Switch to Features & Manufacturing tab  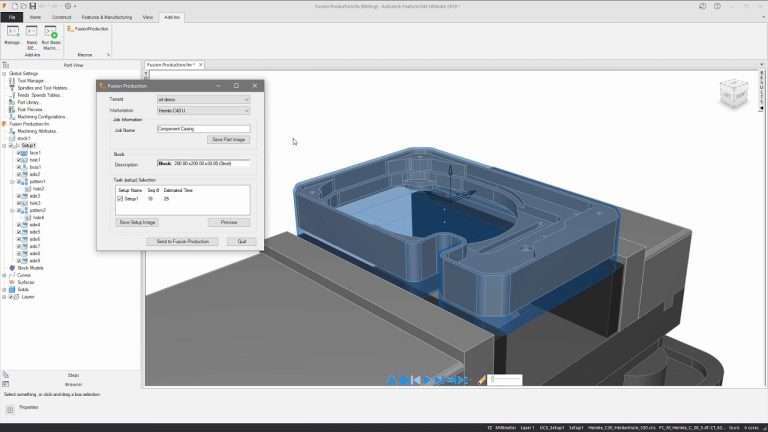pyautogui.click(x=107, y=17)
